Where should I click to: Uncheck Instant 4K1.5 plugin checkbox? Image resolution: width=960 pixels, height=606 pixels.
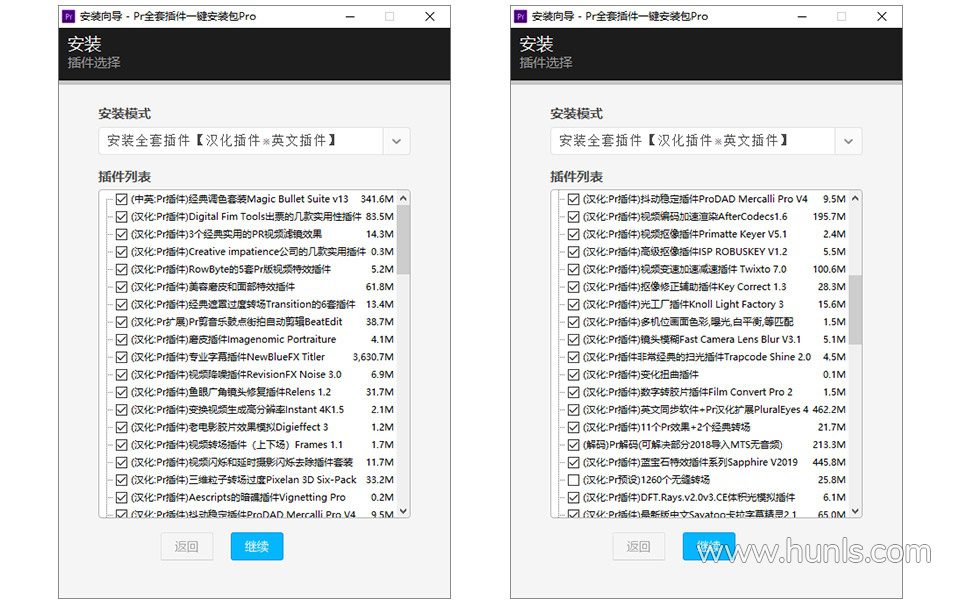pos(121,410)
